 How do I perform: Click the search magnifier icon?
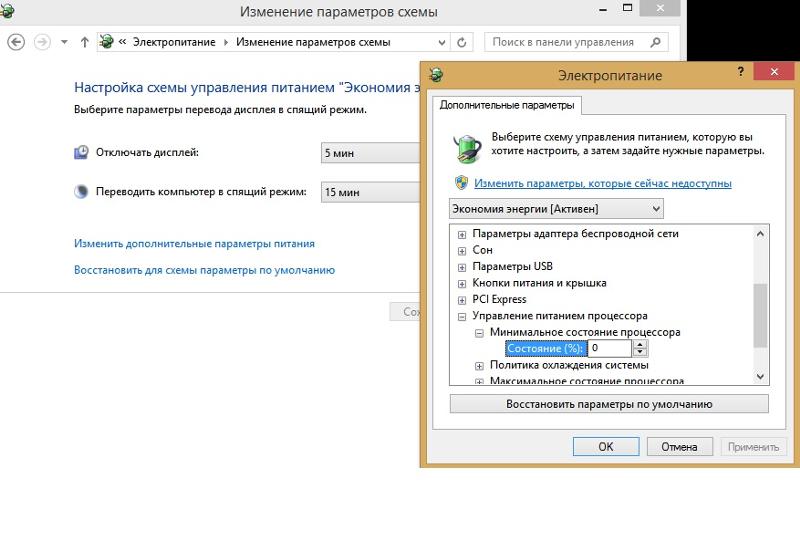pos(656,42)
